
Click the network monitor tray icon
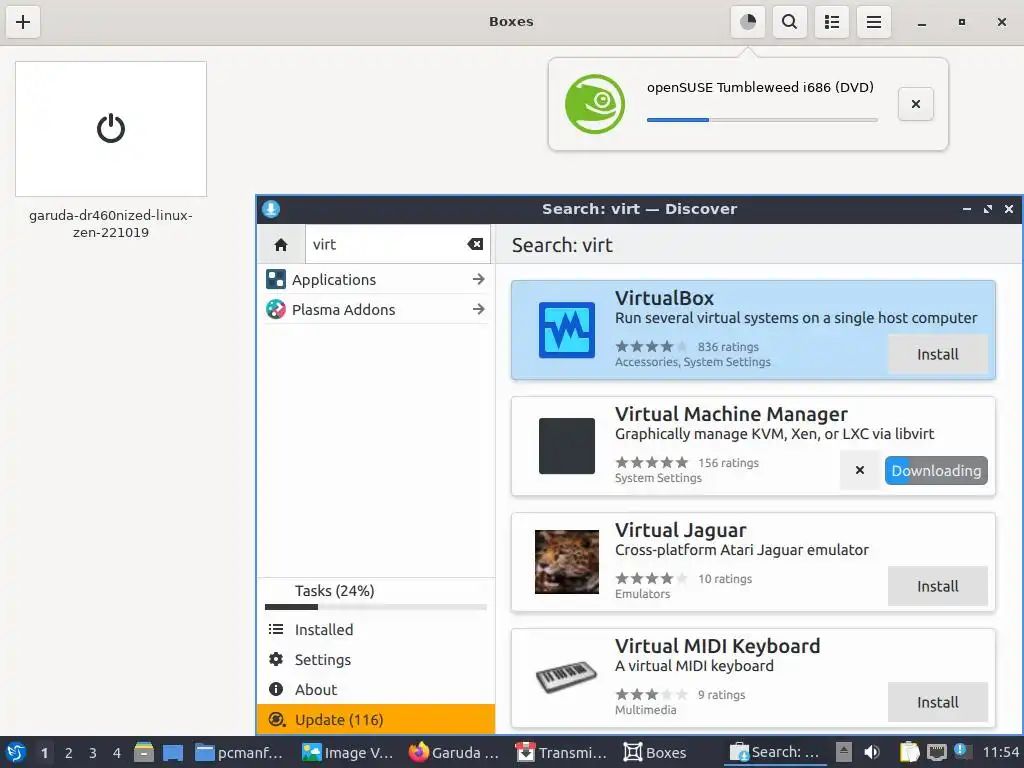tap(936, 752)
